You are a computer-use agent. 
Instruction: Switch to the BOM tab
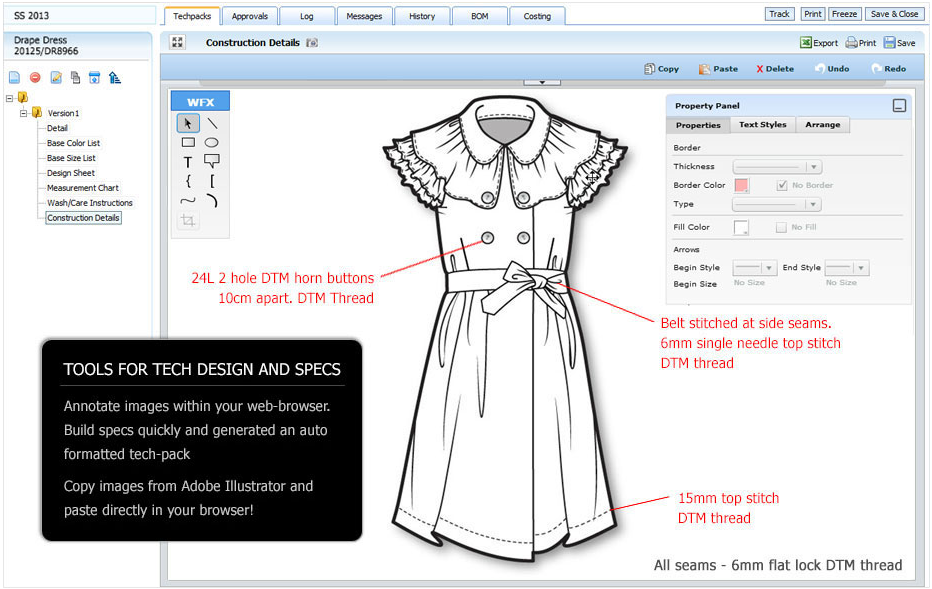(480, 16)
